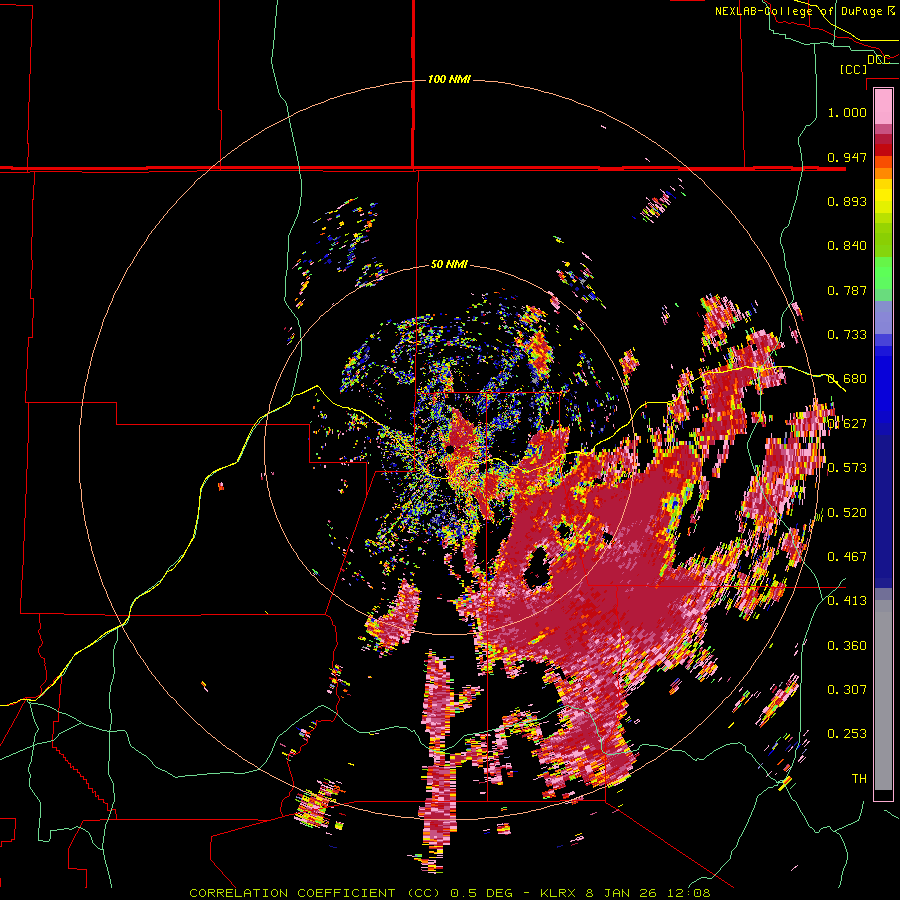The image size is (900, 900).
Task: Select the 50 NMI range ring label
Action: coord(449,264)
